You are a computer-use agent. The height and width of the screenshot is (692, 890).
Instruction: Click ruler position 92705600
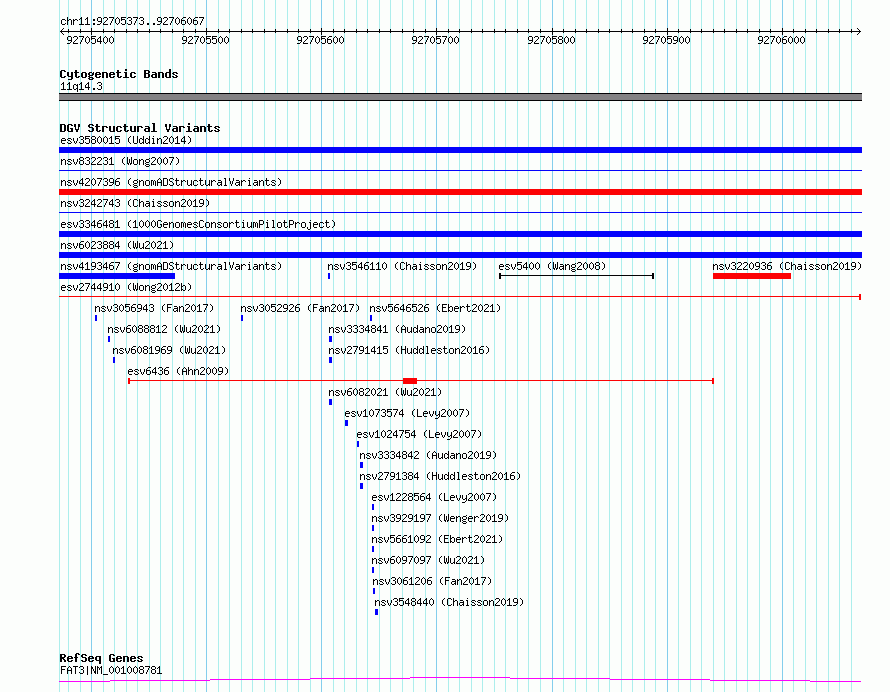pyautogui.click(x=321, y=40)
